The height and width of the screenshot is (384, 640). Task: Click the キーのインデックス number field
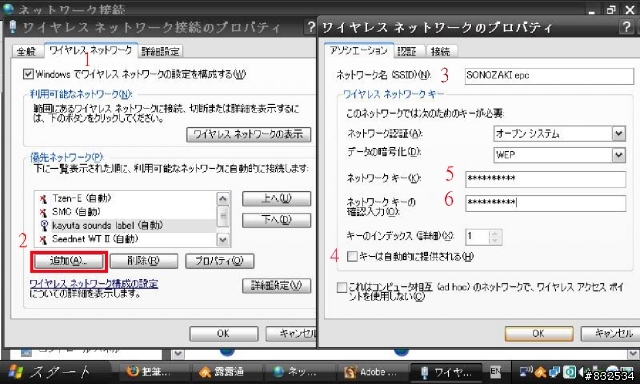(477, 237)
